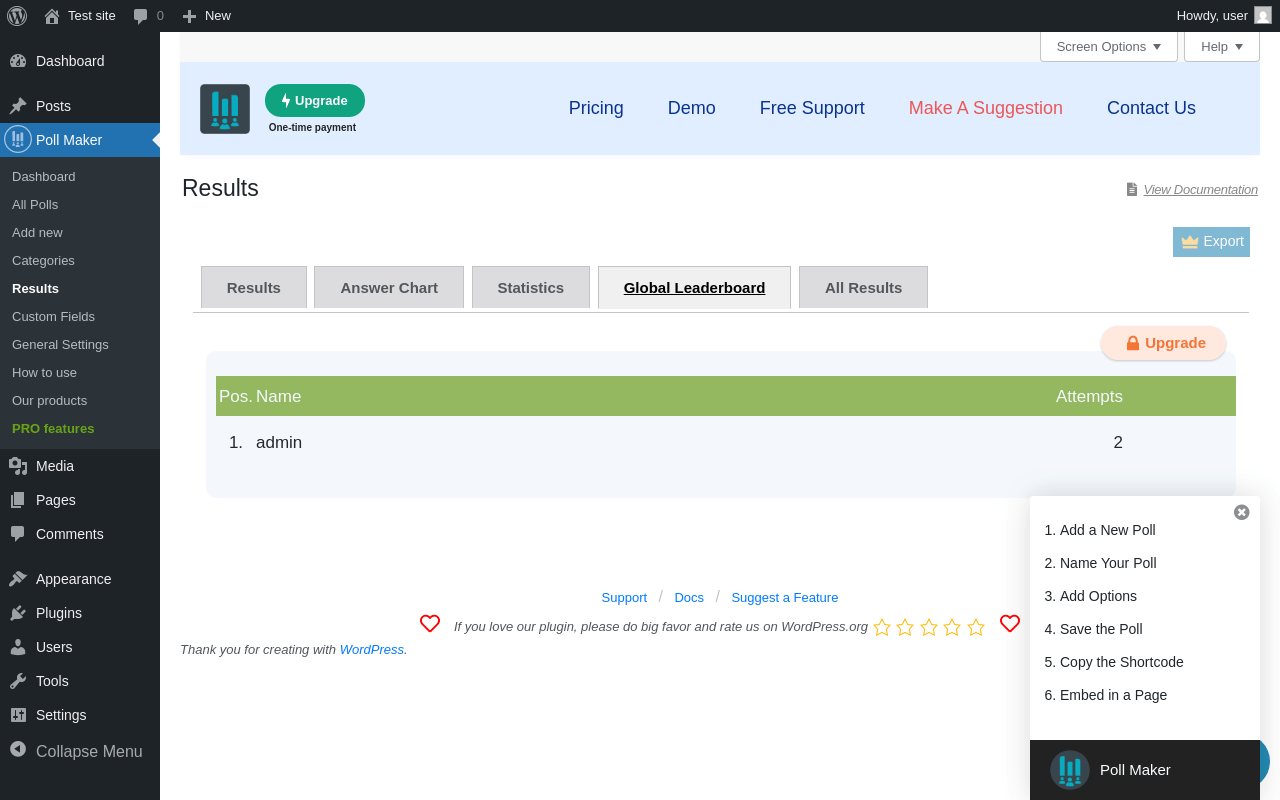The width and height of the screenshot is (1280, 800).
Task: Open the New content menu
Action: pyautogui.click(x=206, y=16)
